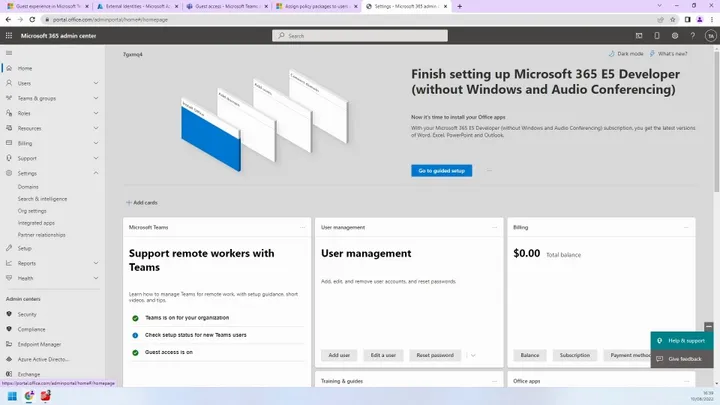Click Add user button
720x405 pixels.
pos(339,355)
